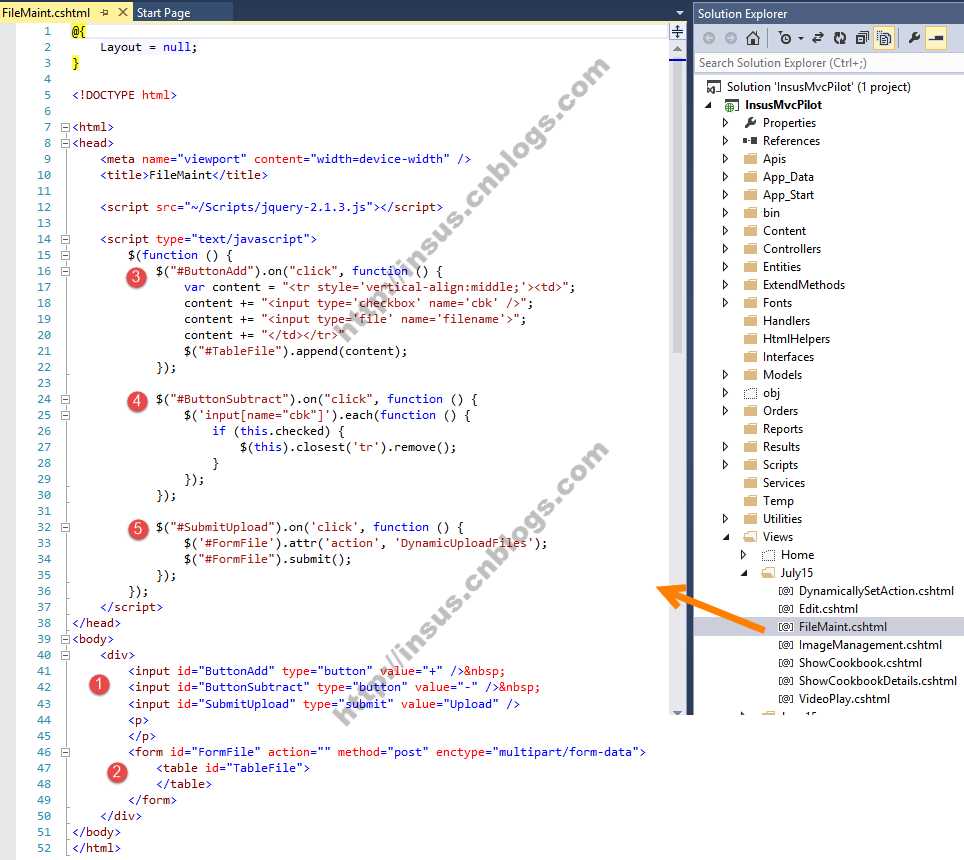Toggle Show All Files in Solution Explorer
Image resolution: width=964 pixels, height=860 pixels.
pyautogui.click(x=884, y=38)
